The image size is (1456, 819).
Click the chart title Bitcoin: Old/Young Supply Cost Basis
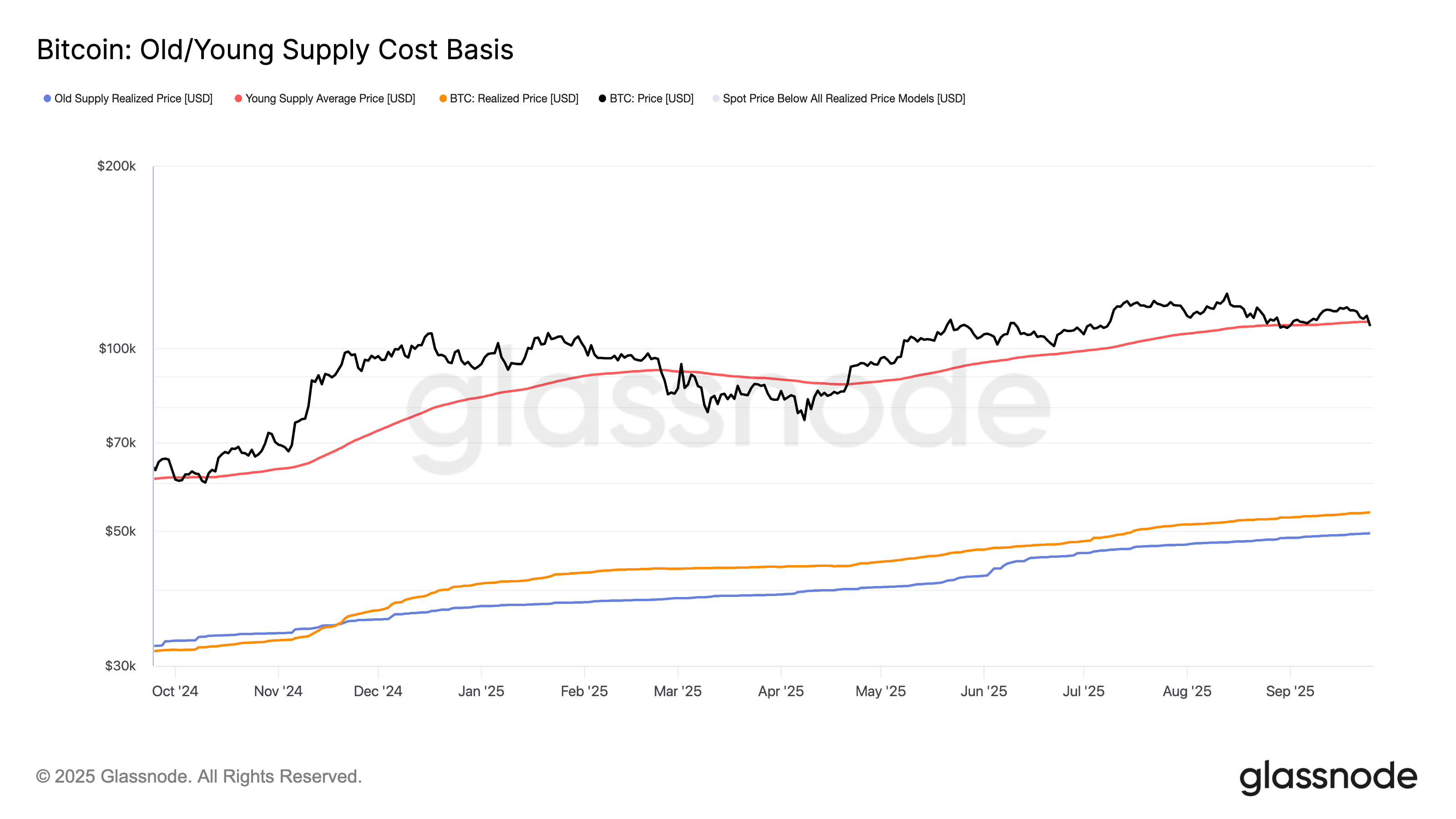tap(275, 50)
